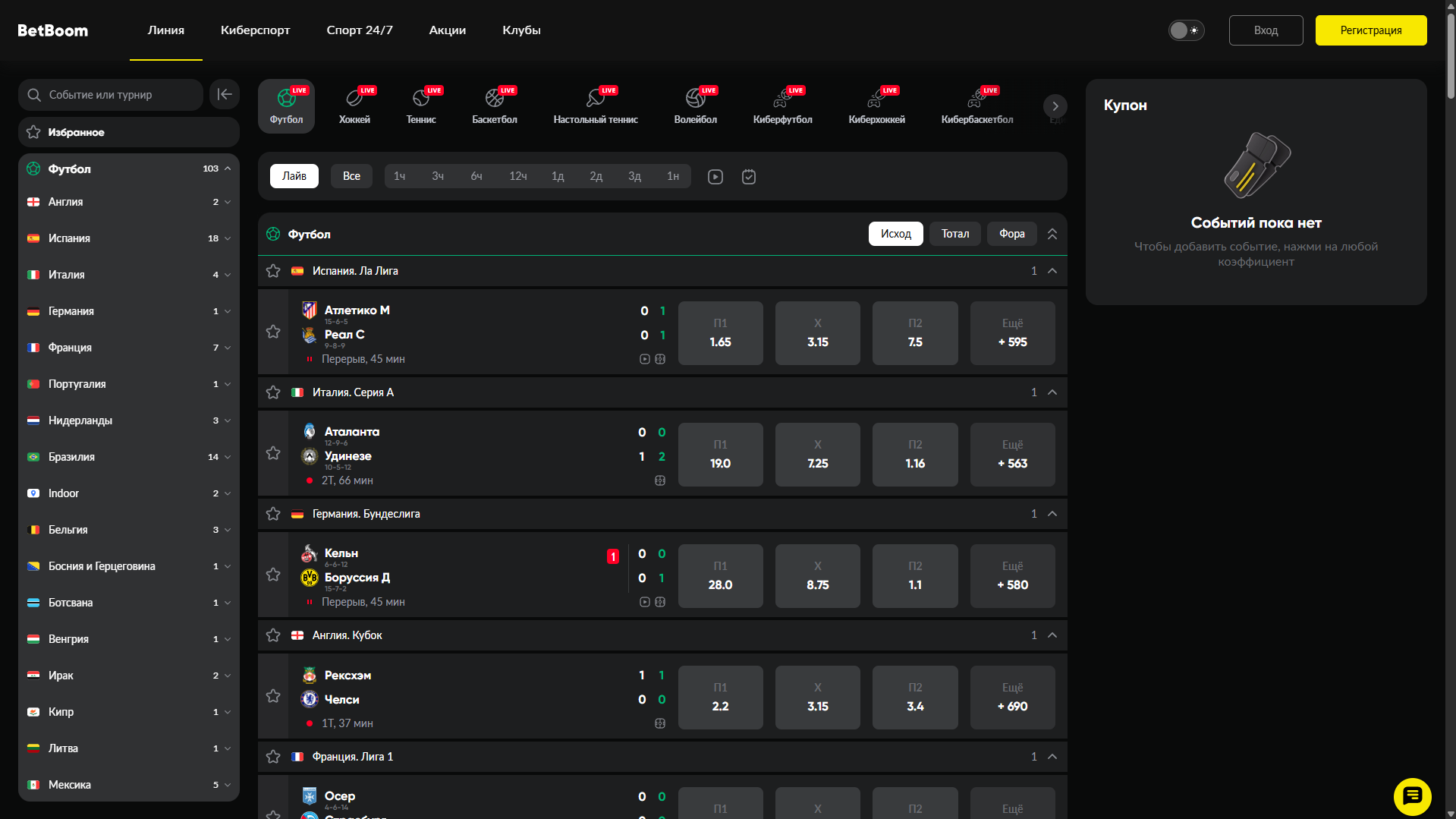Viewport: 1456px width, 819px height.
Task: Add Атлетико М match to favorites
Action: pyautogui.click(x=273, y=332)
